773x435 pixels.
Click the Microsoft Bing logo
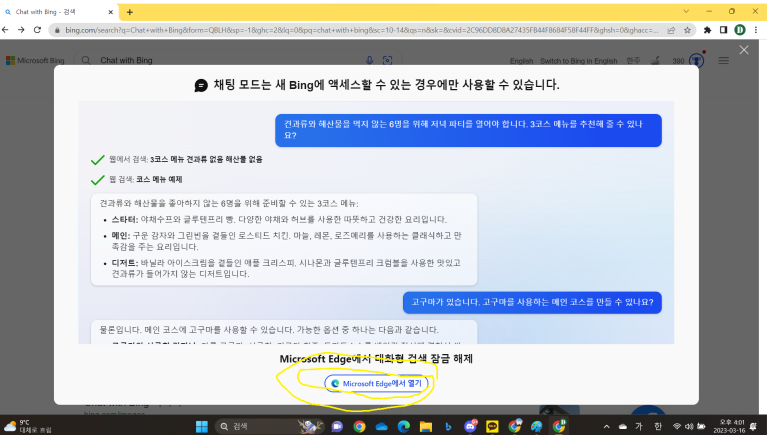35,61
